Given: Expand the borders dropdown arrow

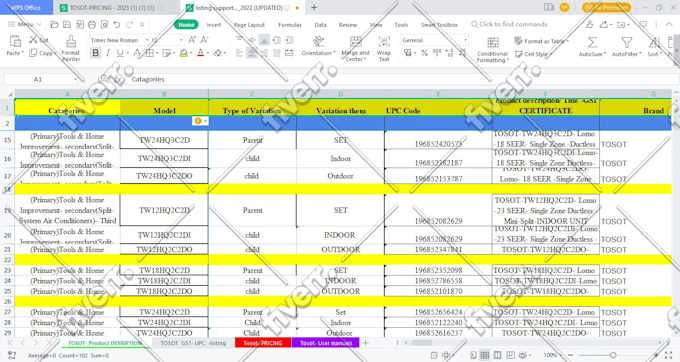Looking at the screenshot, I should point(157,53).
